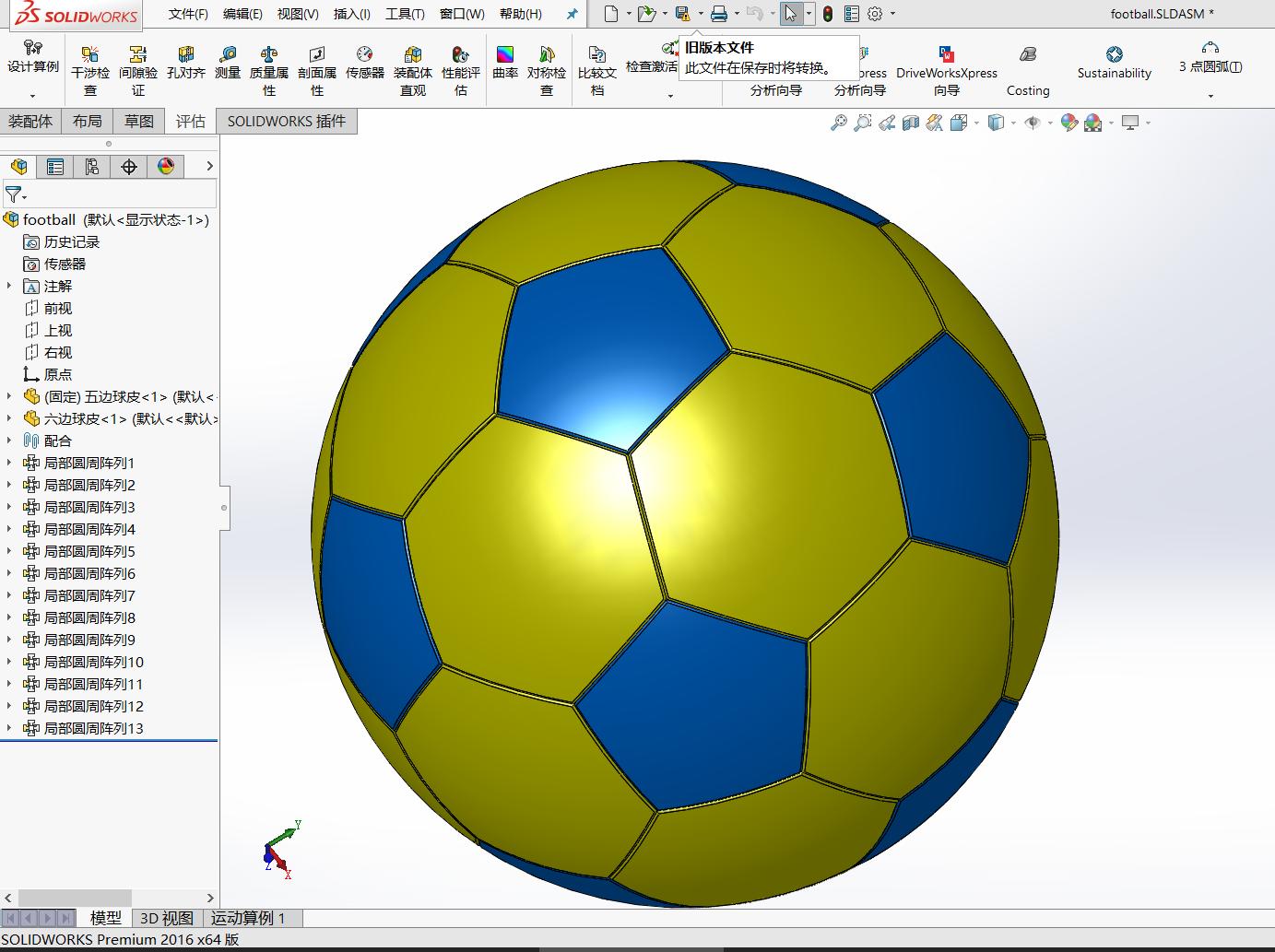The image size is (1275, 952).
Task: Click the 放大镜 zoom to fit icon
Action: [839, 121]
